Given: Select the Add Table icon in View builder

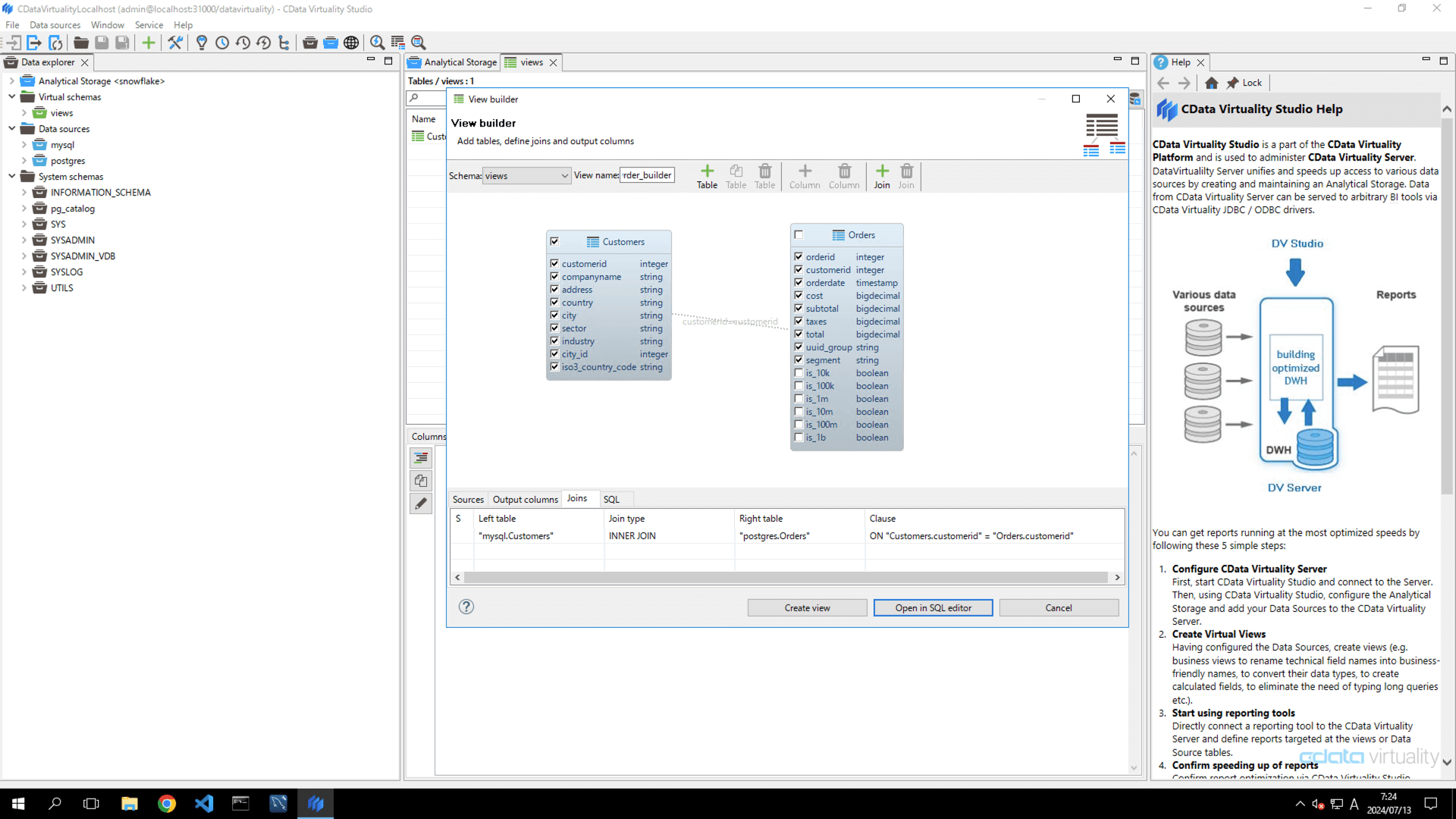Looking at the screenshot, I should 706,176.
